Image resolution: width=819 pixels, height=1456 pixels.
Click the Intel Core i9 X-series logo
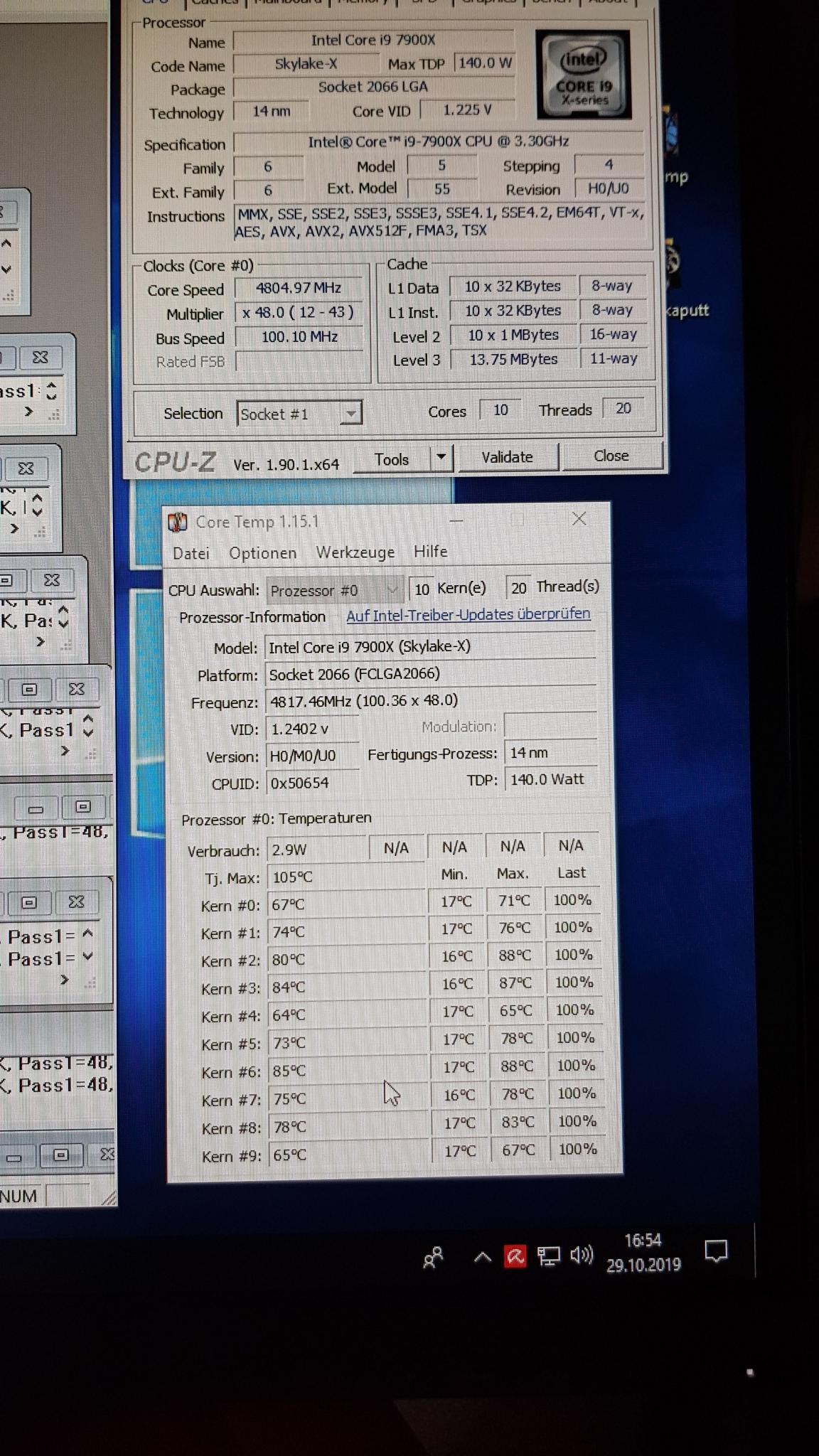(583, 74)
